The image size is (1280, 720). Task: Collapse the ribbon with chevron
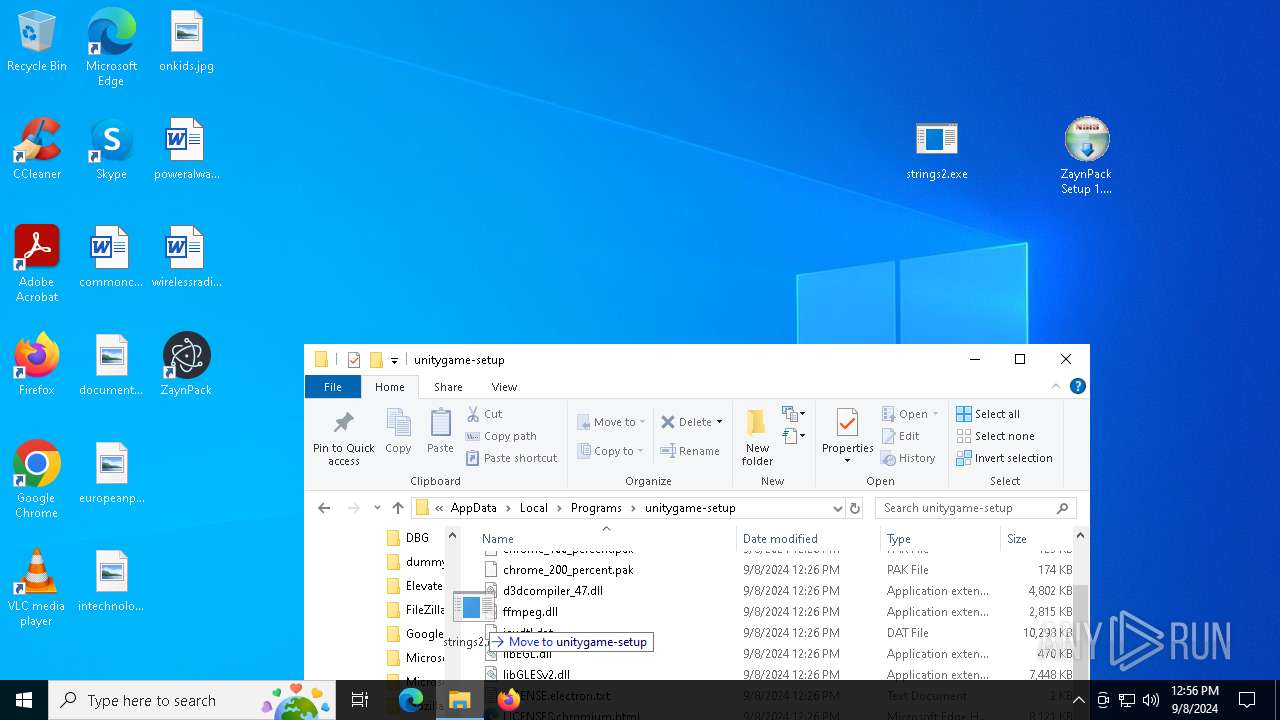[1056, 387]
